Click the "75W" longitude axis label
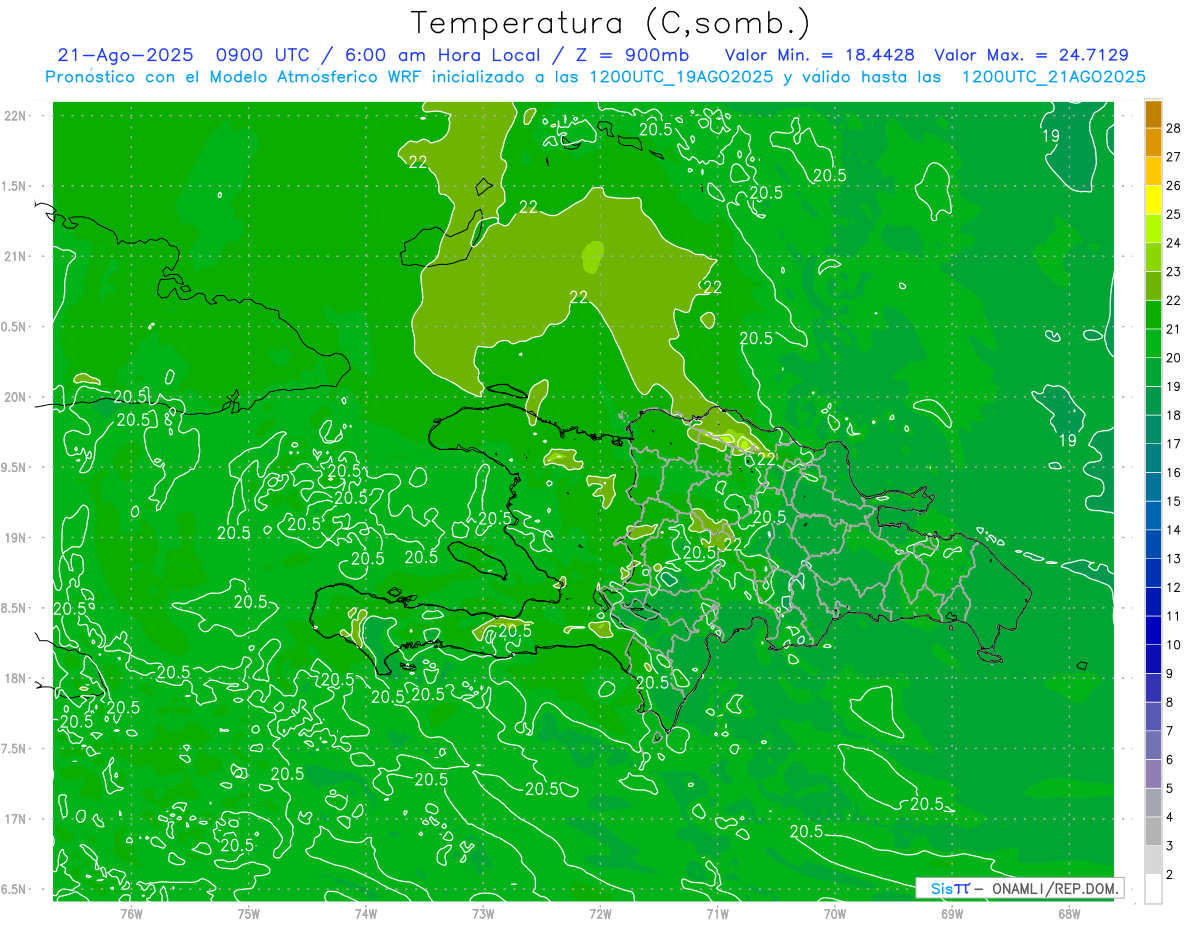The width and height of the screenshot is (1200, 927). click(x=249, y=913)
